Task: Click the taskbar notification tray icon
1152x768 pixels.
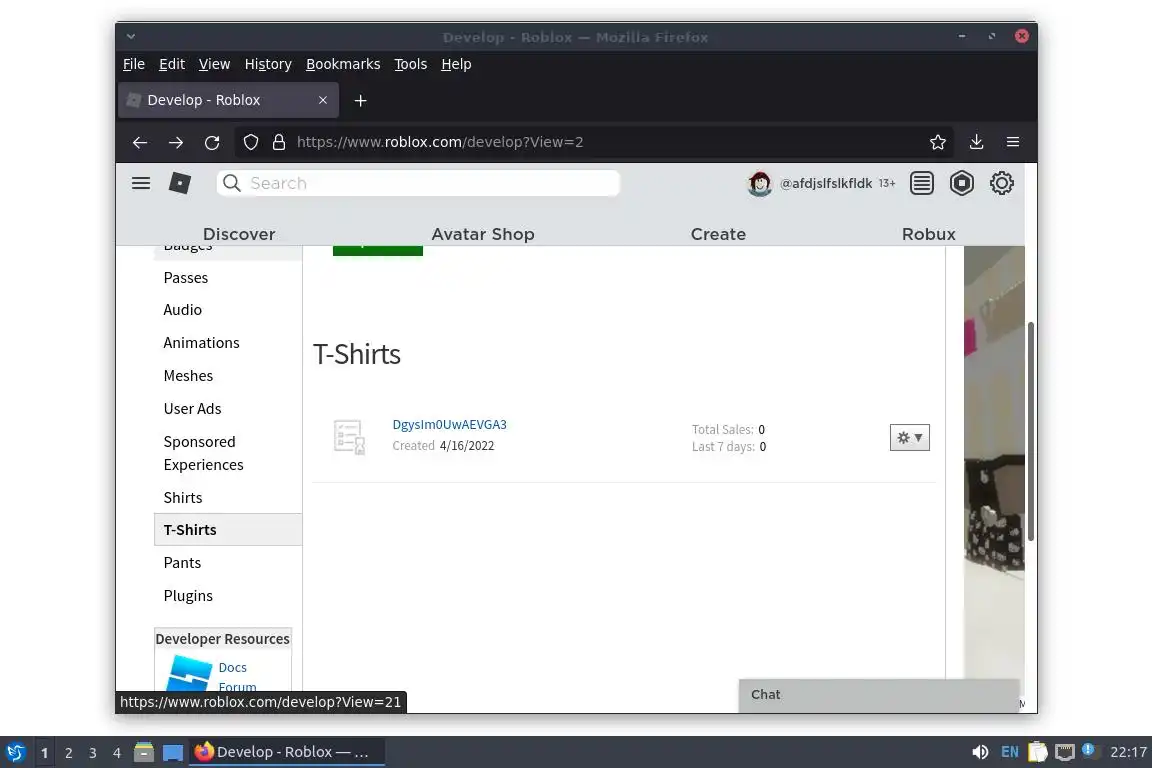Action: tap(1089, 750)
